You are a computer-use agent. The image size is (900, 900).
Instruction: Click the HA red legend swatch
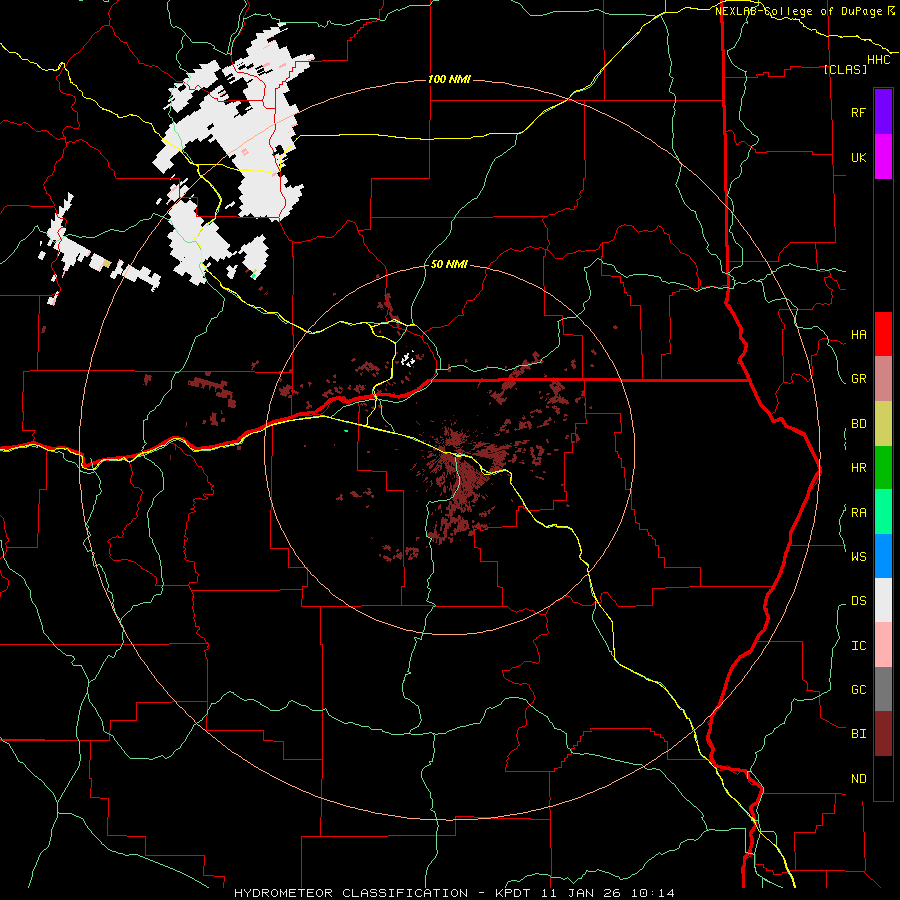(x=883, y=334)
